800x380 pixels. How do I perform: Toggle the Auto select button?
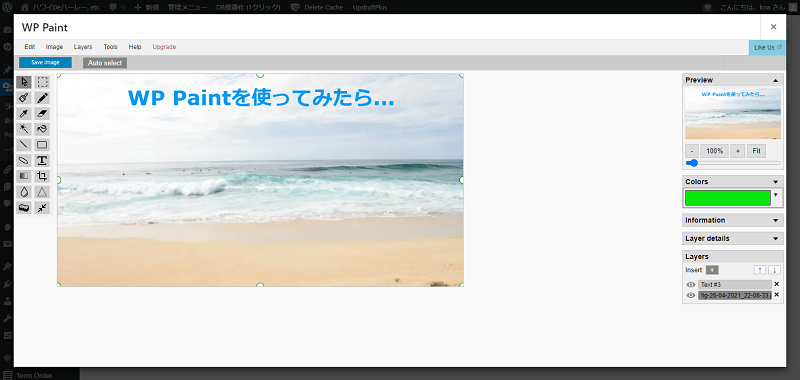click(x=105, y=63)
